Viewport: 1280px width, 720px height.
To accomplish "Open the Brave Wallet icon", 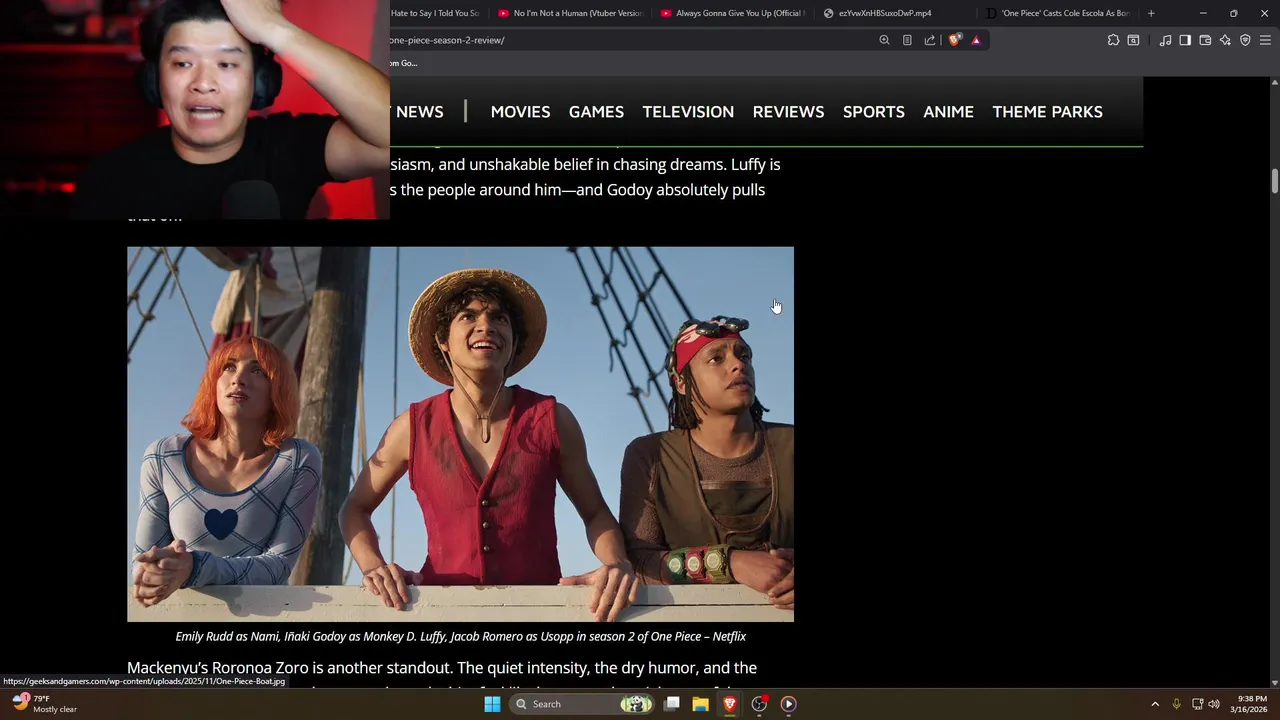I will tap(1205, 40).
